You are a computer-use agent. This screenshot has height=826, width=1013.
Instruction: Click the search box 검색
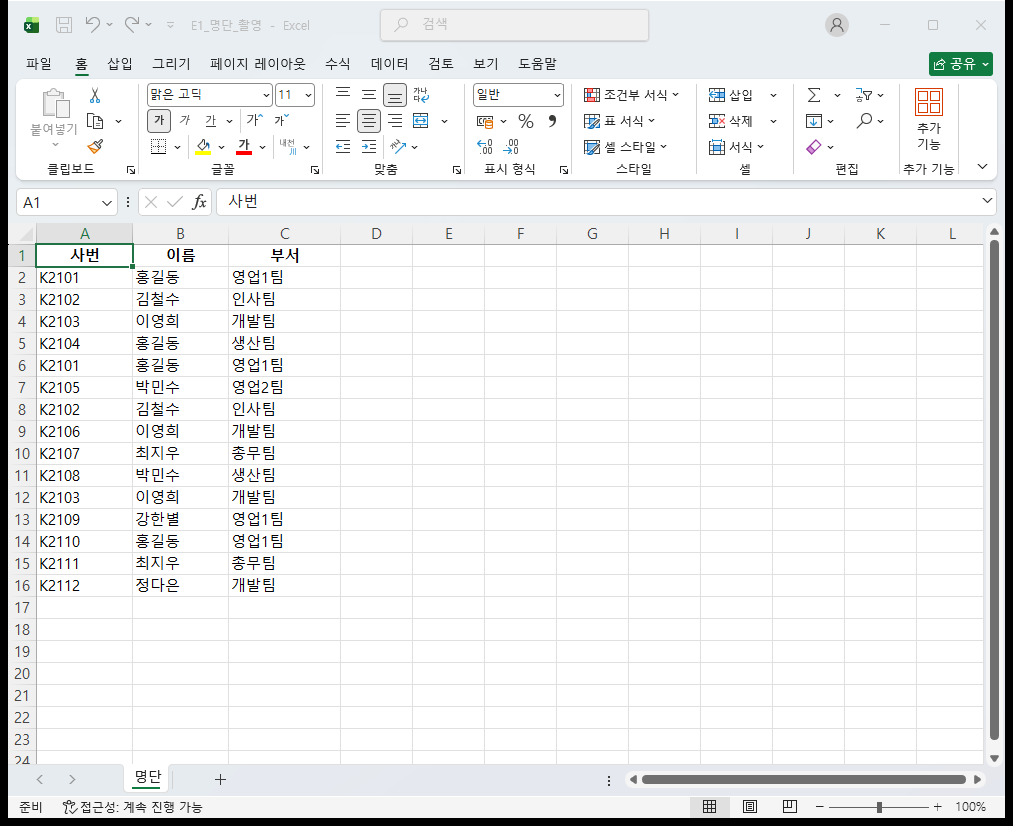tap(515, 25)
